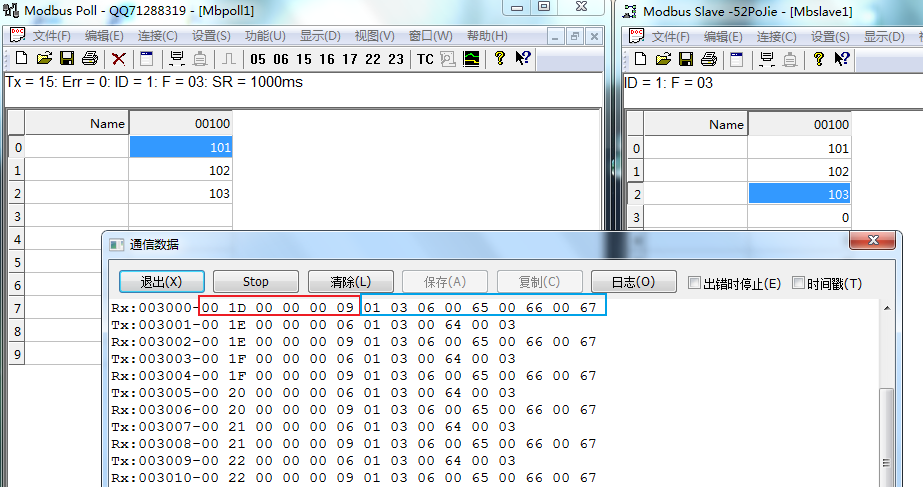Open 编辑(E) menu in Modbus Poll
Image resolution: width=923 pixels, height=487 pixels.
click(x=104, y=36)
